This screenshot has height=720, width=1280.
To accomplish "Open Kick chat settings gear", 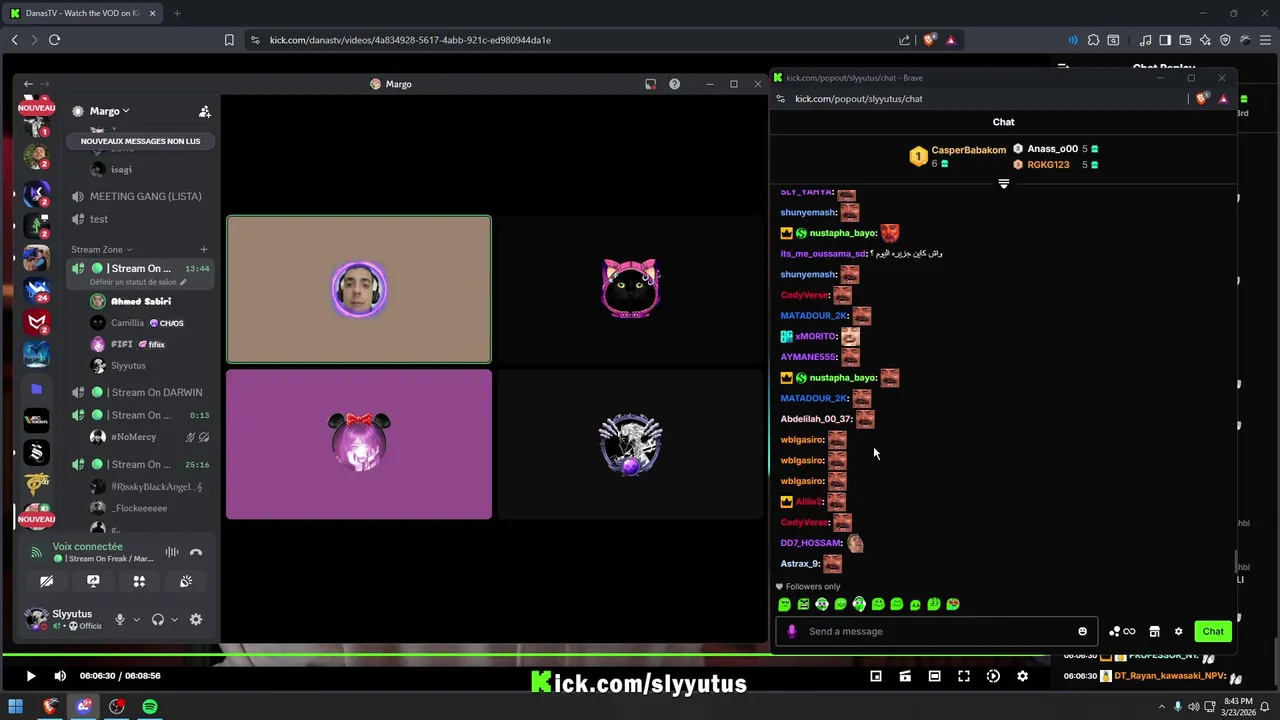I will [x=1178, y=631].
